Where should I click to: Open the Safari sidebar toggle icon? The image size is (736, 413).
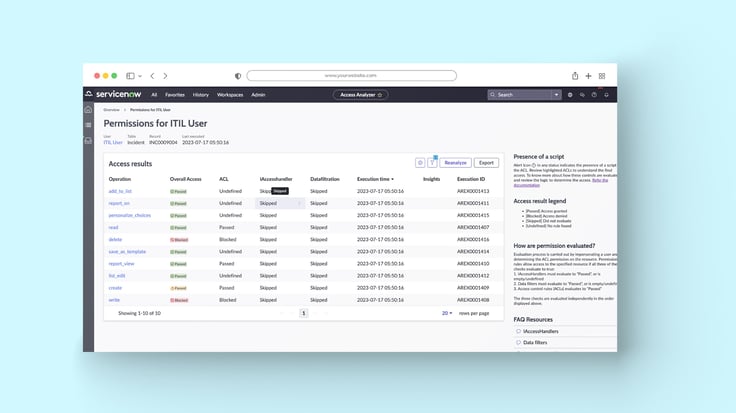point(130,76)
